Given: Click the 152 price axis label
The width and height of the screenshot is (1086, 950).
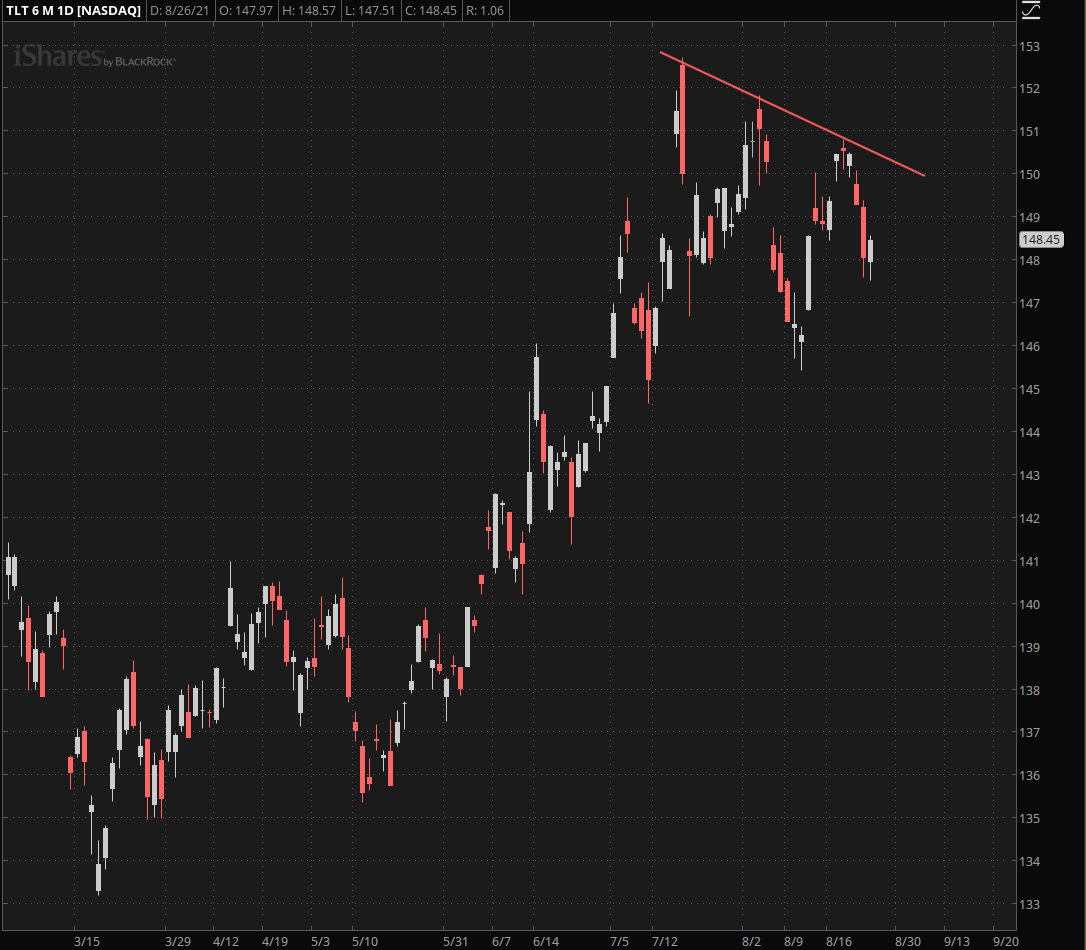Looking at the screenshot, I should [1030, 89].
